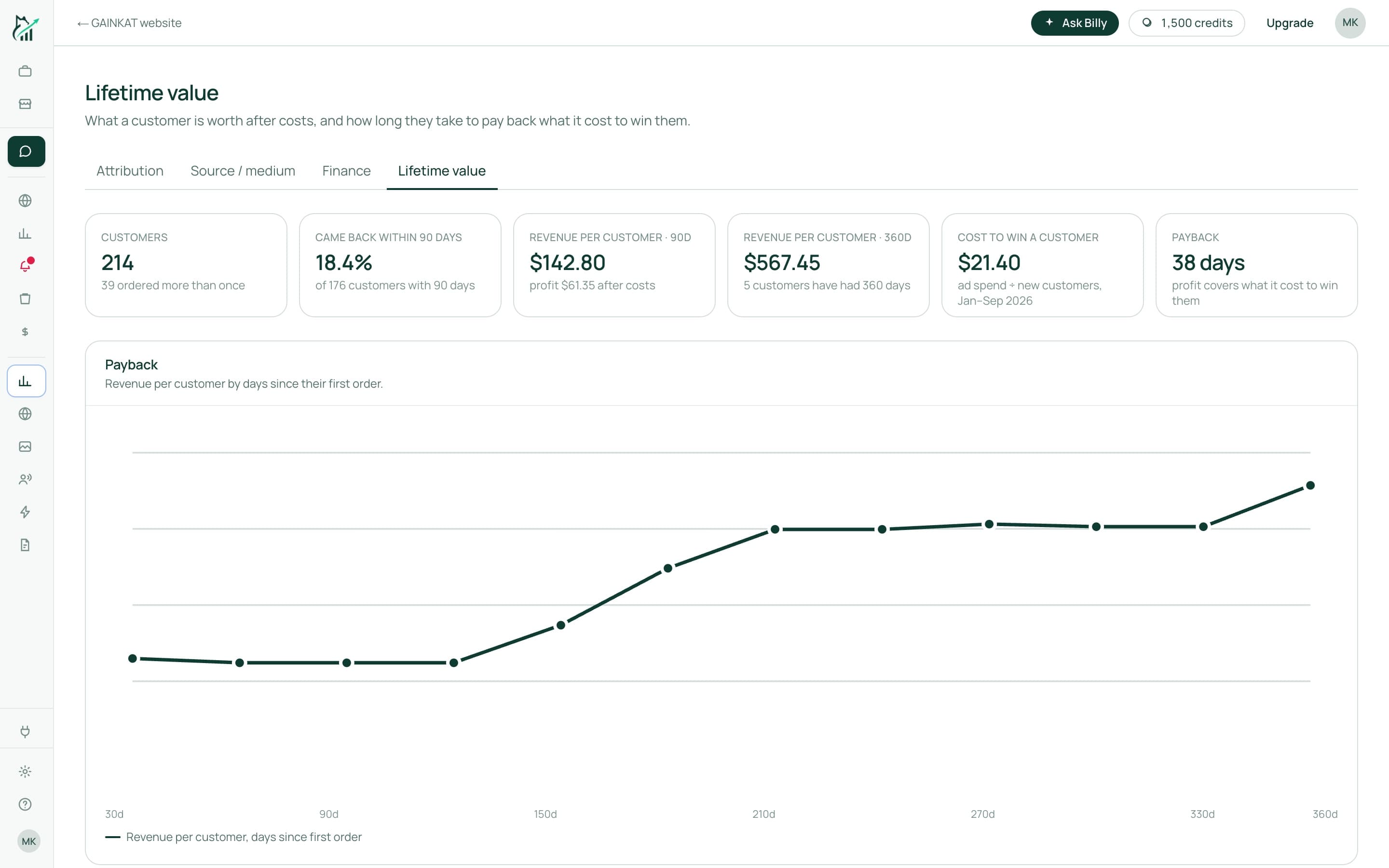Click the 210d data point on Payback chart
The image size is (1389, 868).
[x=775, y=529]
